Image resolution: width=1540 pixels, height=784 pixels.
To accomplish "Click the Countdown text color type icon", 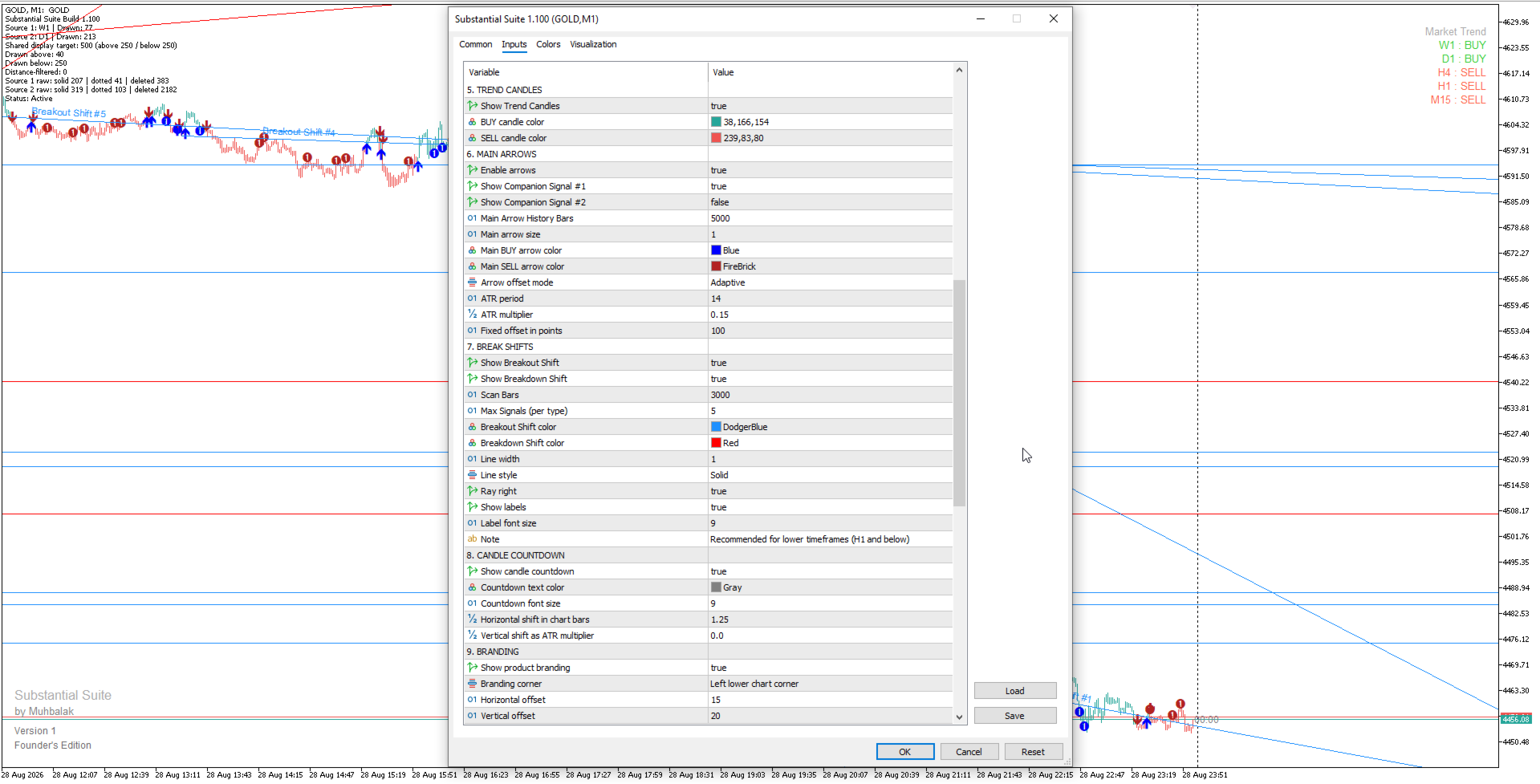I will pos(473,587).
